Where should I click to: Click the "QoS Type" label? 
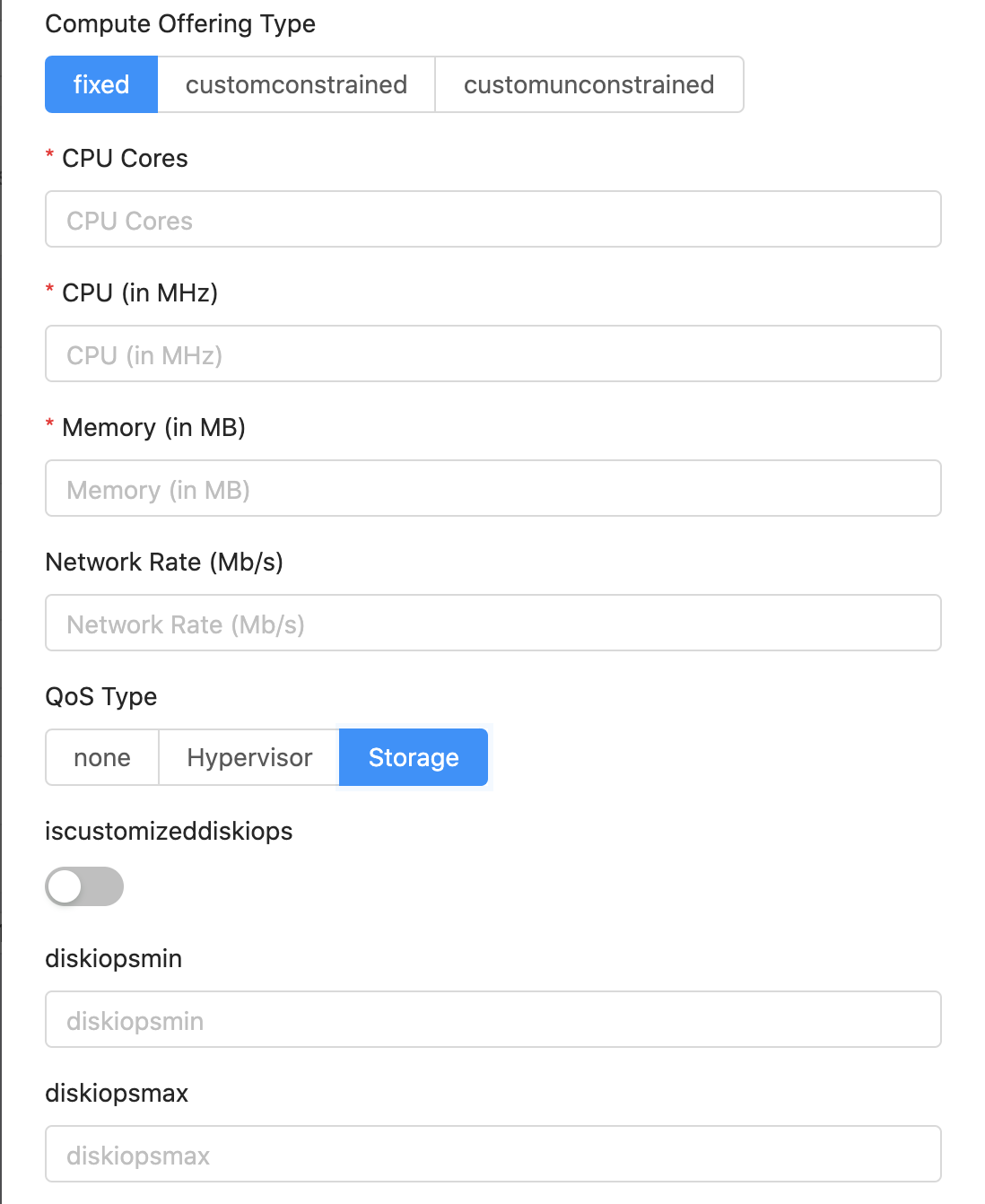[101, 697]
